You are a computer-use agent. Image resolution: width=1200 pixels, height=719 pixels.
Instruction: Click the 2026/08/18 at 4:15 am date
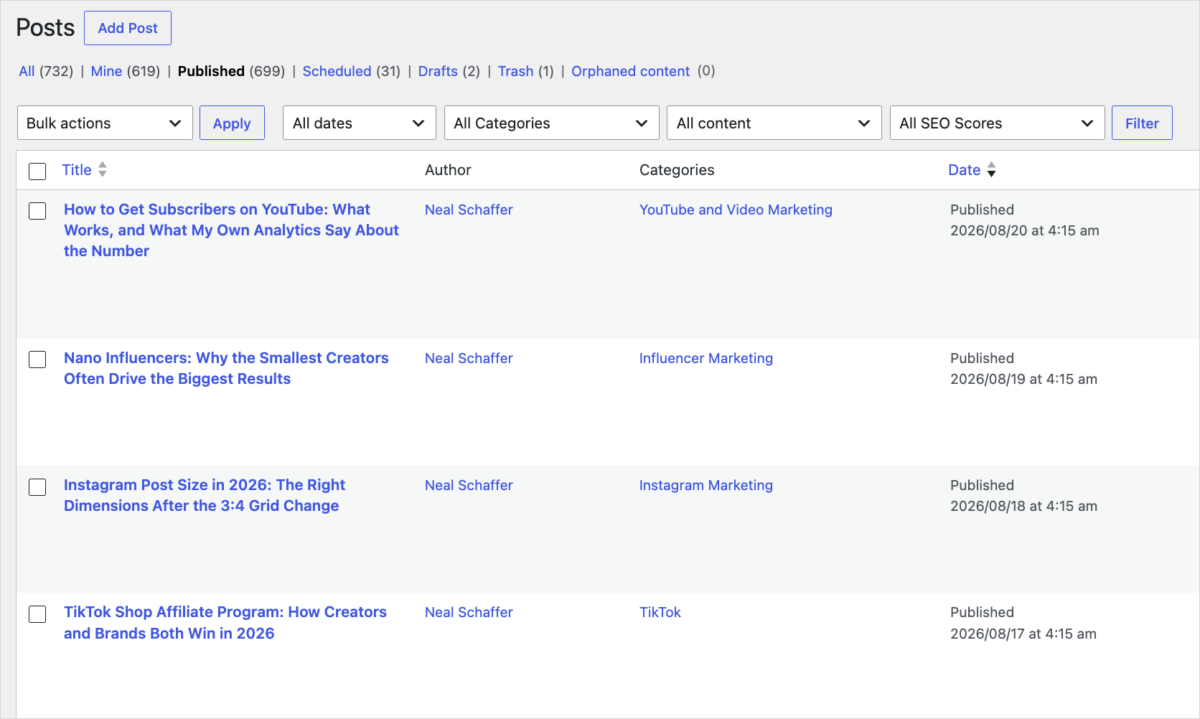[x=1024, y=506]
